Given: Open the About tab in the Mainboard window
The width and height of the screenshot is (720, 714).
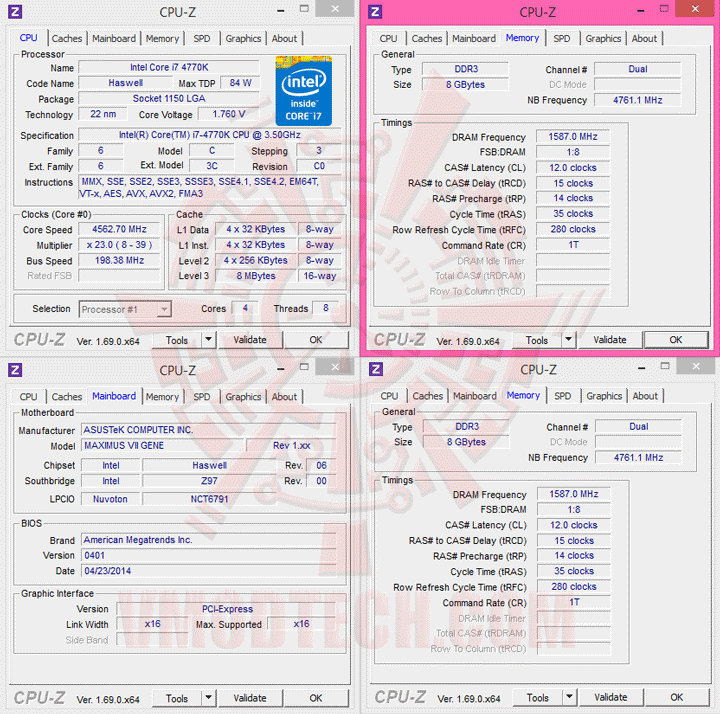Looking at the screenshot, I should click(x=284, y=397).
